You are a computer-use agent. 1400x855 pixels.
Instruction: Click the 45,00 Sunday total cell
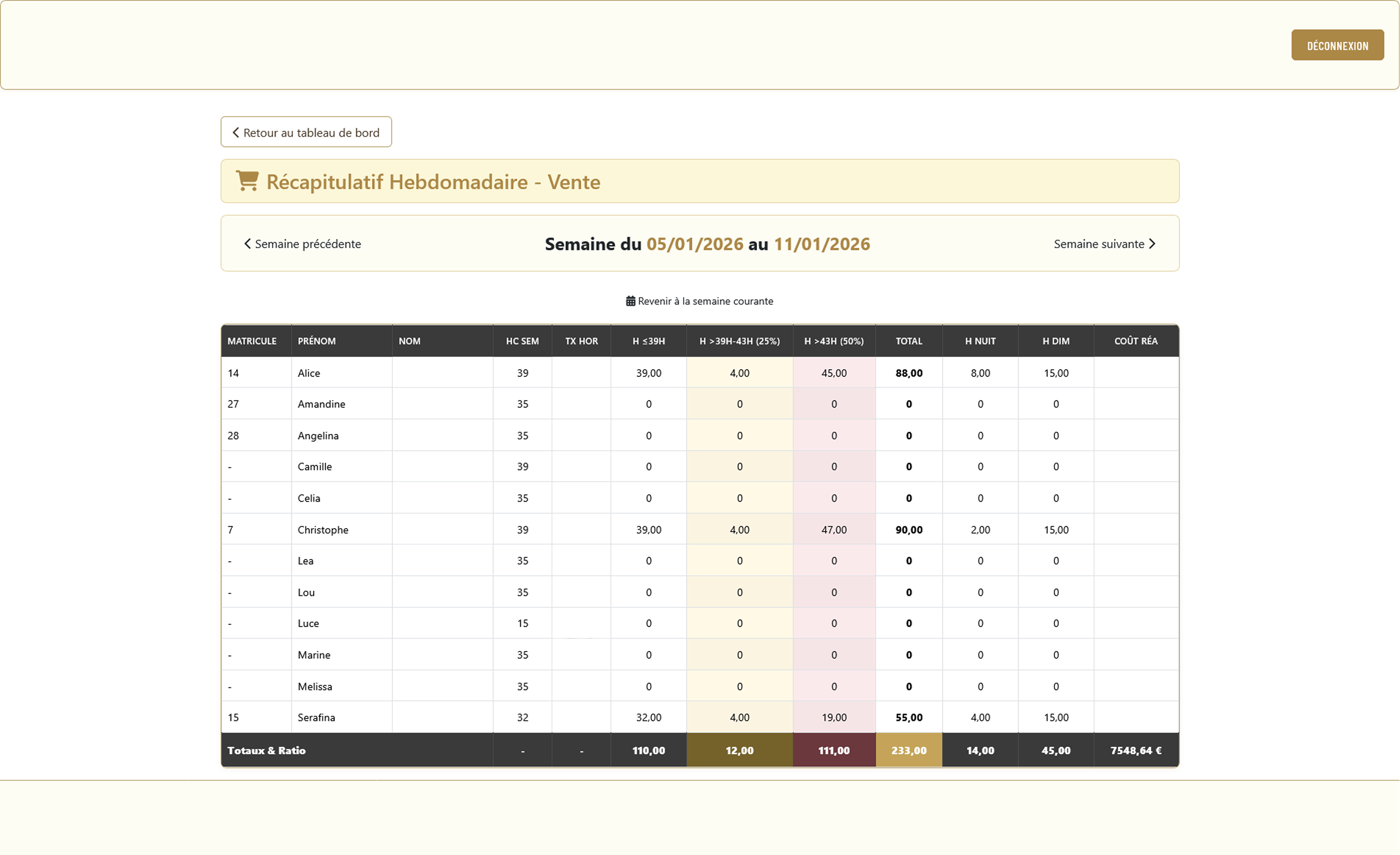[1056, 751]
